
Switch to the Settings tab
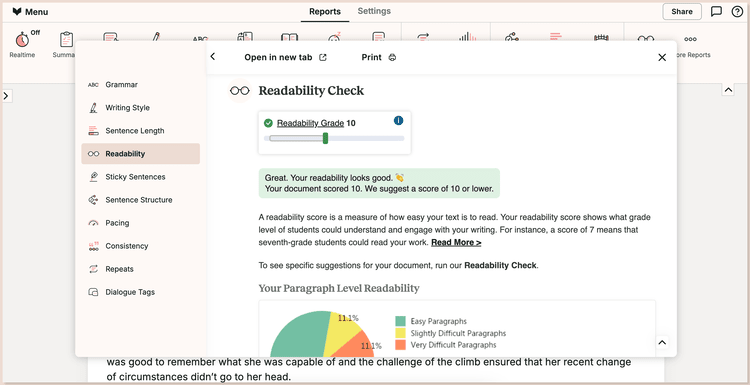point(374,11)
